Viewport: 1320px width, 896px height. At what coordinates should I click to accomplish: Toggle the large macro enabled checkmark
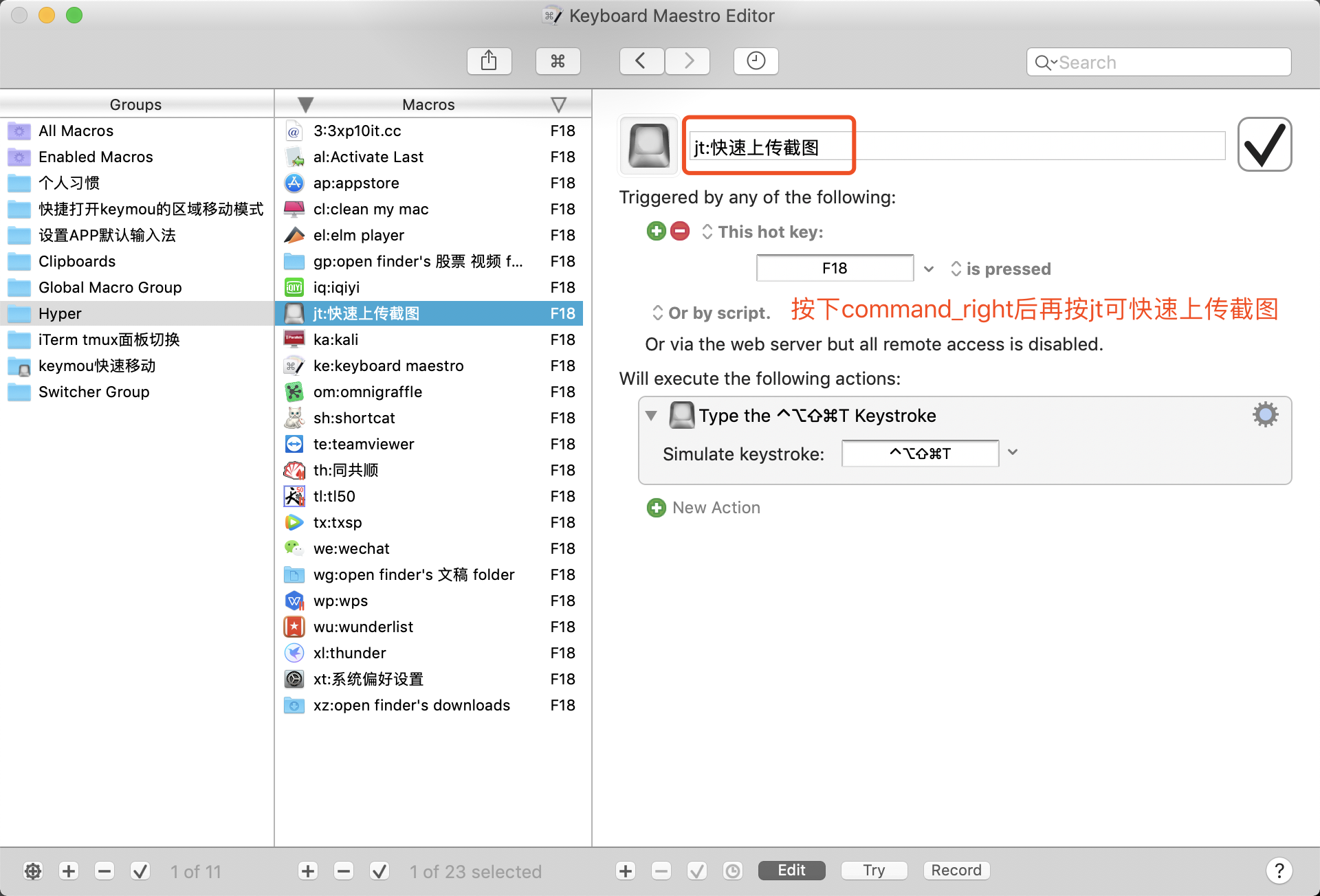[1264, 144]
